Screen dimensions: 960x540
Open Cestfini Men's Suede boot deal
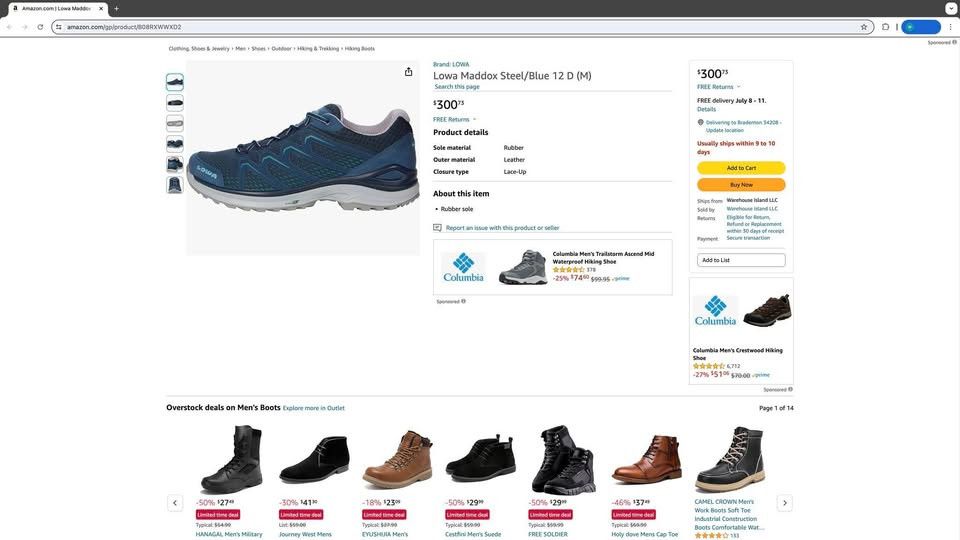coord(473,534)
